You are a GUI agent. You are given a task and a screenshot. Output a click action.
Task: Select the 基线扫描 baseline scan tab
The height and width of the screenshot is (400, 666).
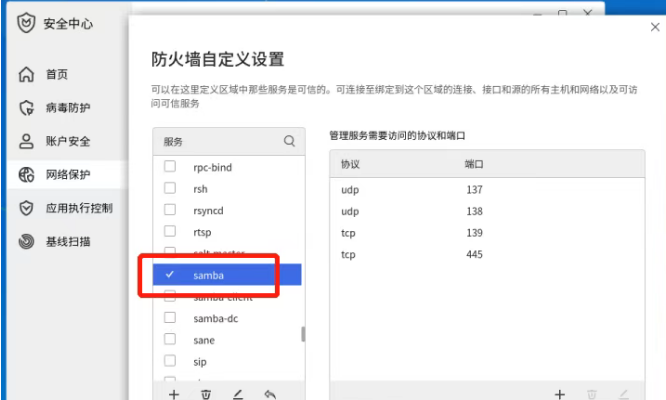pyautogui.click(x=66, y=242)
